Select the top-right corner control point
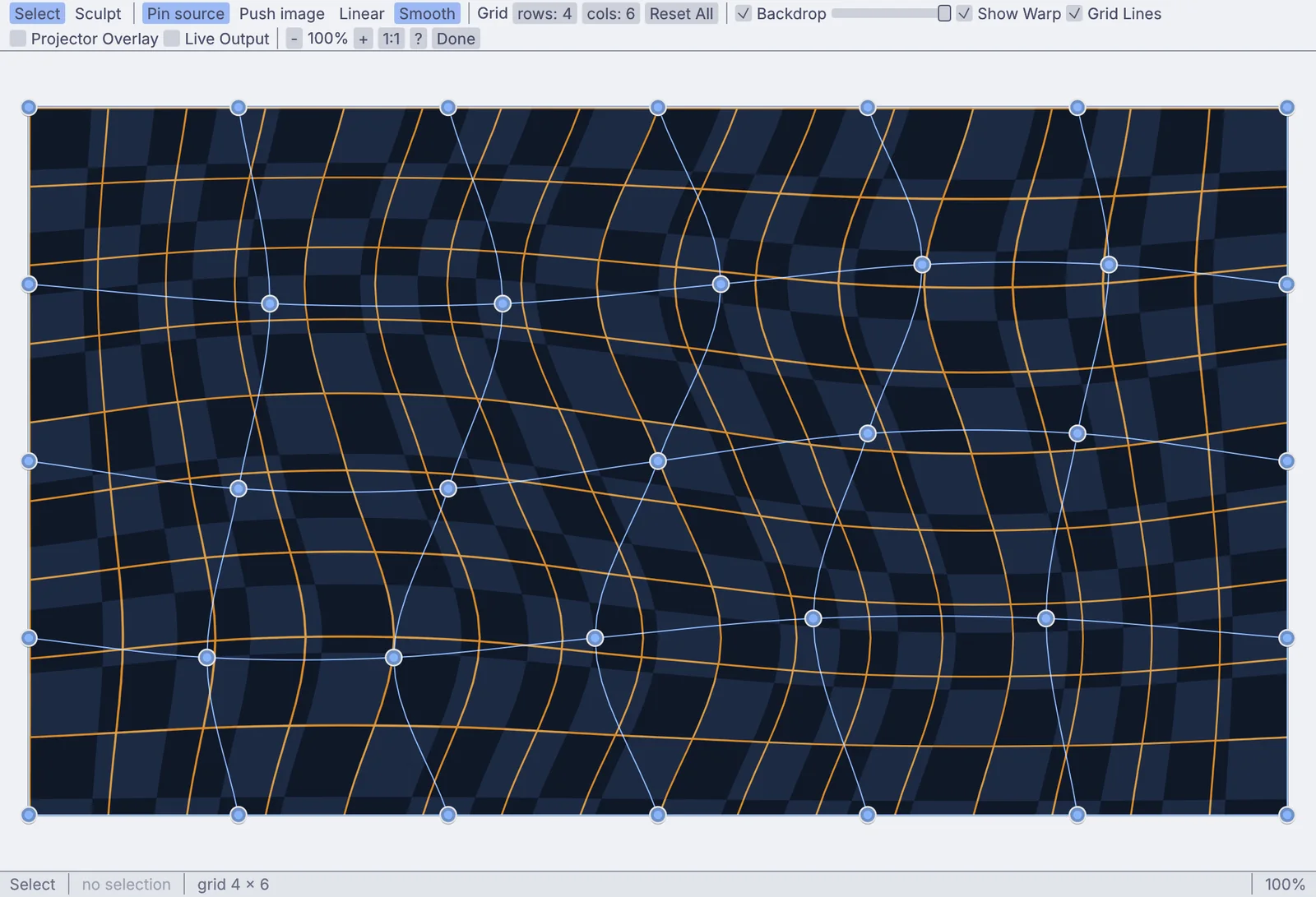 pyautogui.click(x=1287, y=108)
